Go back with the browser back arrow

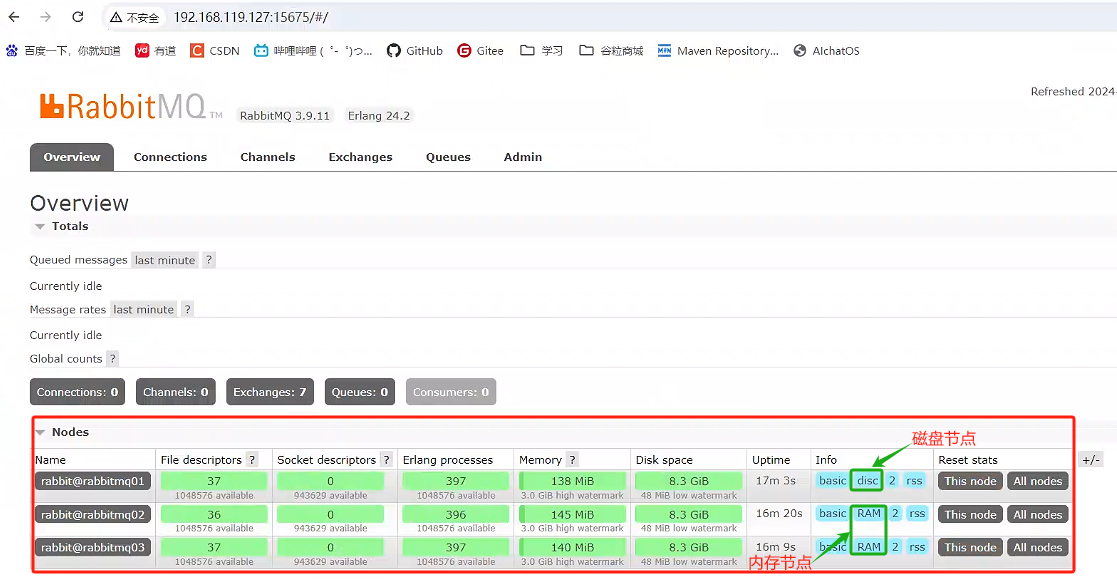(x=14, y=17)
